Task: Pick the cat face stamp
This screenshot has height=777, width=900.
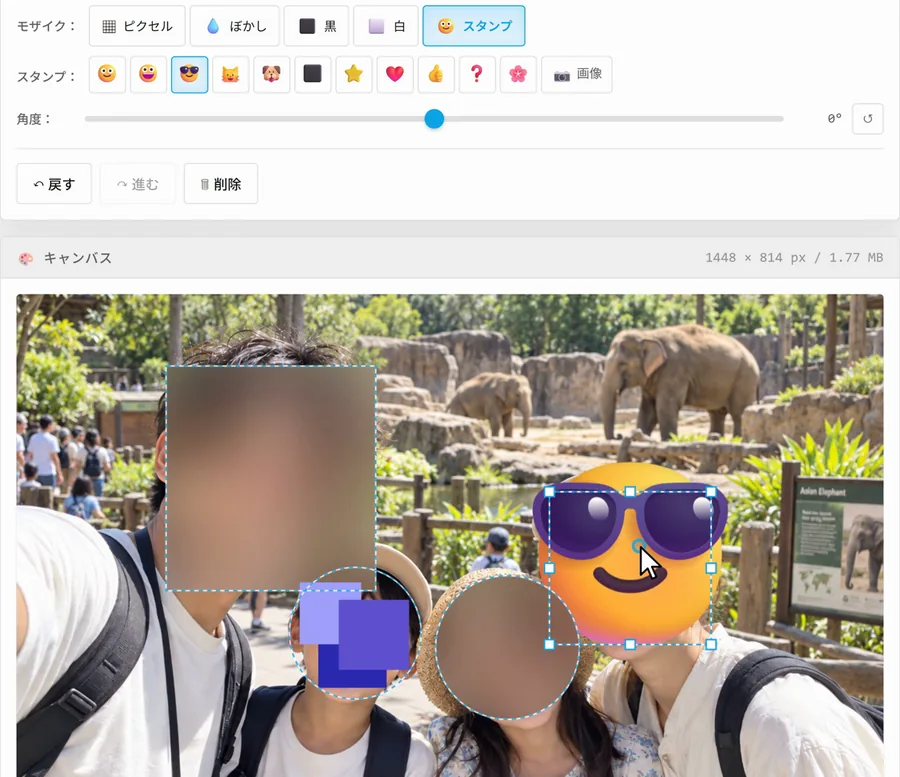Action: 231,74
